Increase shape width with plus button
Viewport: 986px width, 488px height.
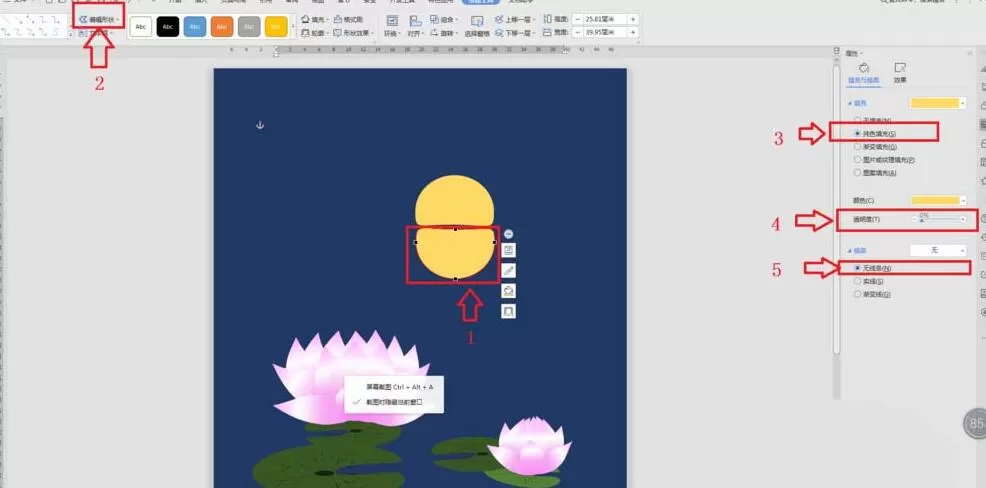[633, 33]
